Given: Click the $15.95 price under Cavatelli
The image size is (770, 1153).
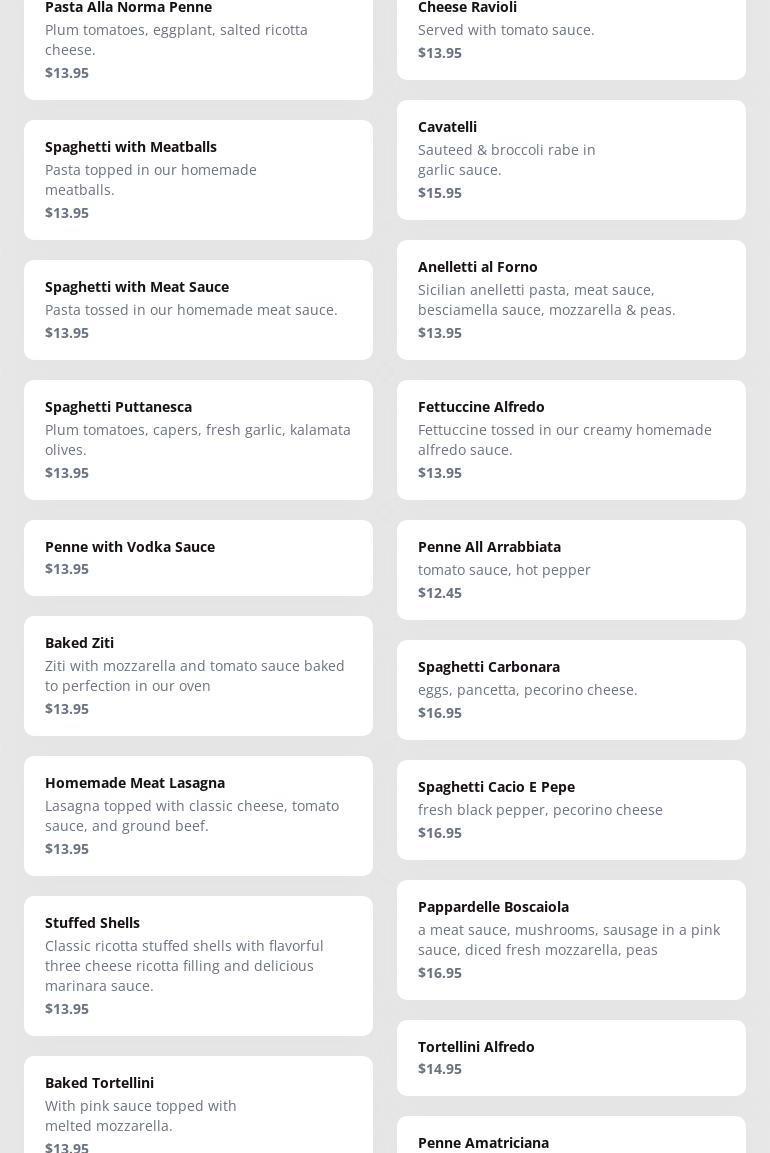Looking at the screenshot, I should point(440,193).
